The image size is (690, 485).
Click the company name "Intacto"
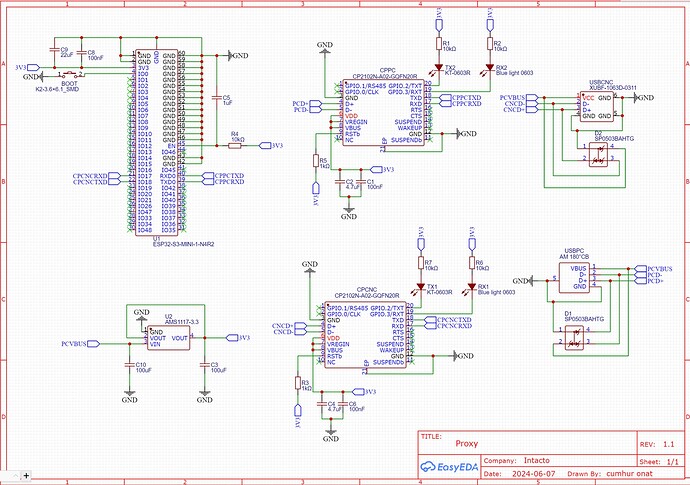pyautogui.click(x=536, y=460)
